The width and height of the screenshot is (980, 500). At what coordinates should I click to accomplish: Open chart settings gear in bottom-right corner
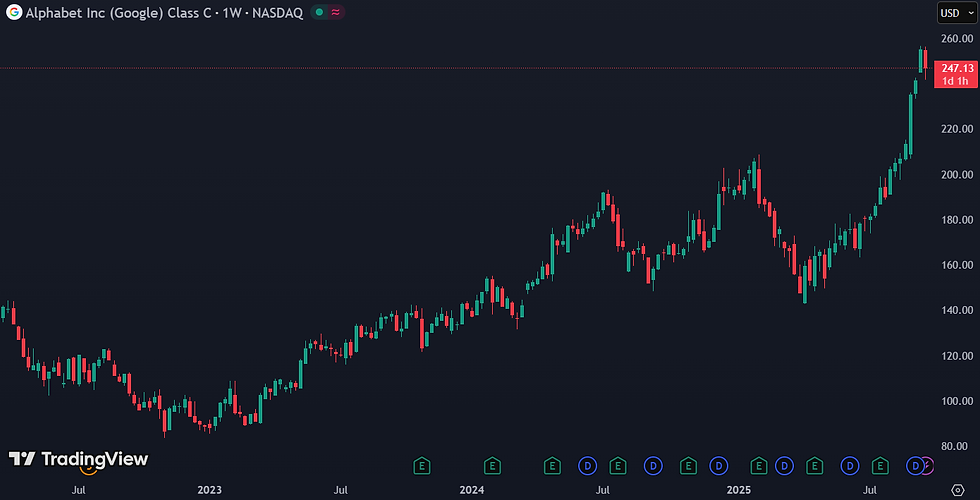click(958, 489)
